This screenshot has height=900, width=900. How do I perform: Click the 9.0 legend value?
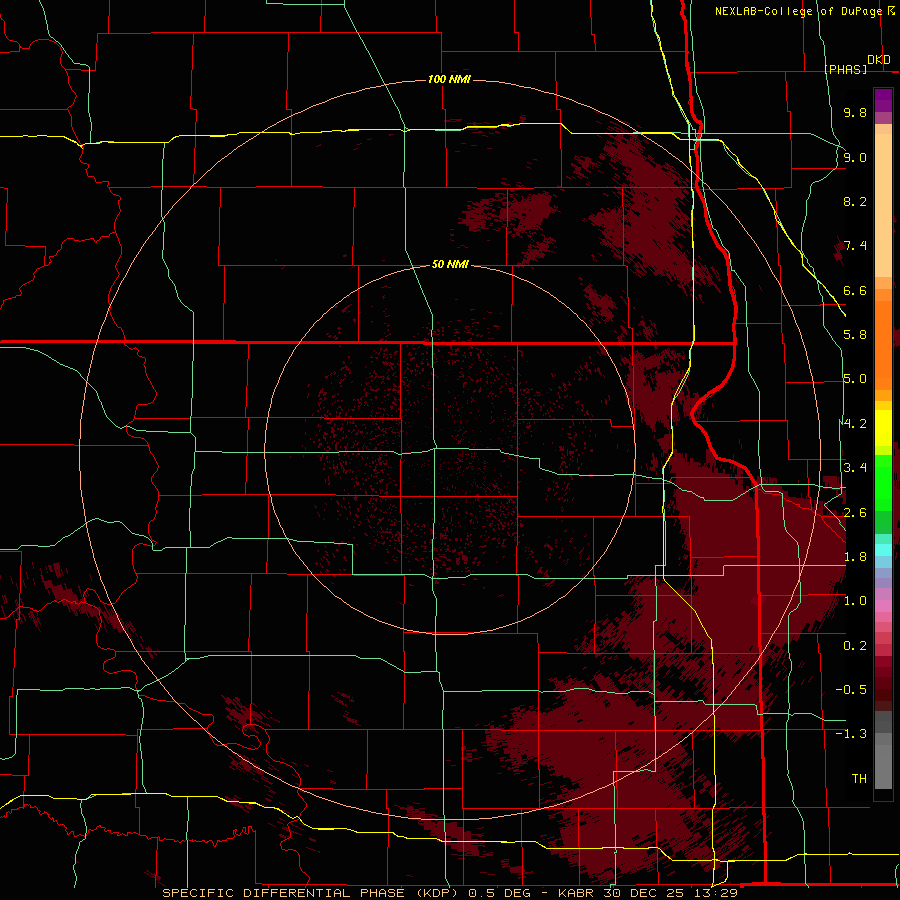pos(855,157)
